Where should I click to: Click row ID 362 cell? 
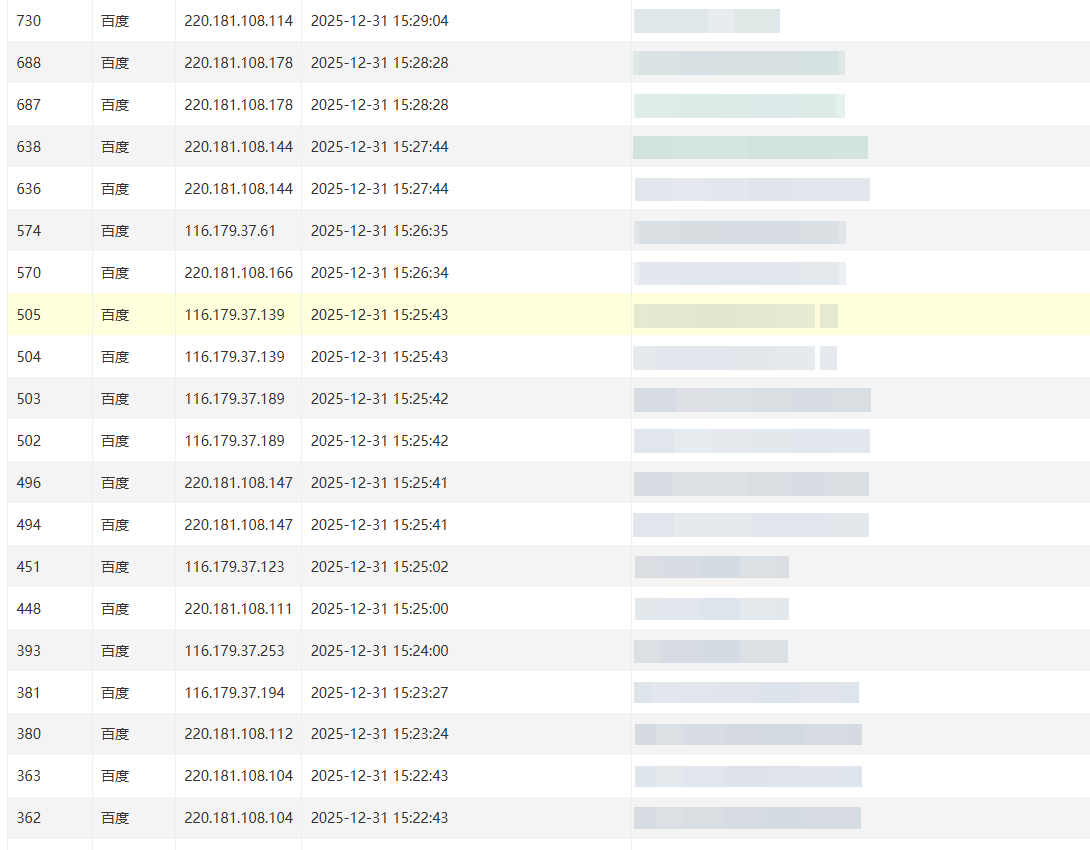(29, 819)
